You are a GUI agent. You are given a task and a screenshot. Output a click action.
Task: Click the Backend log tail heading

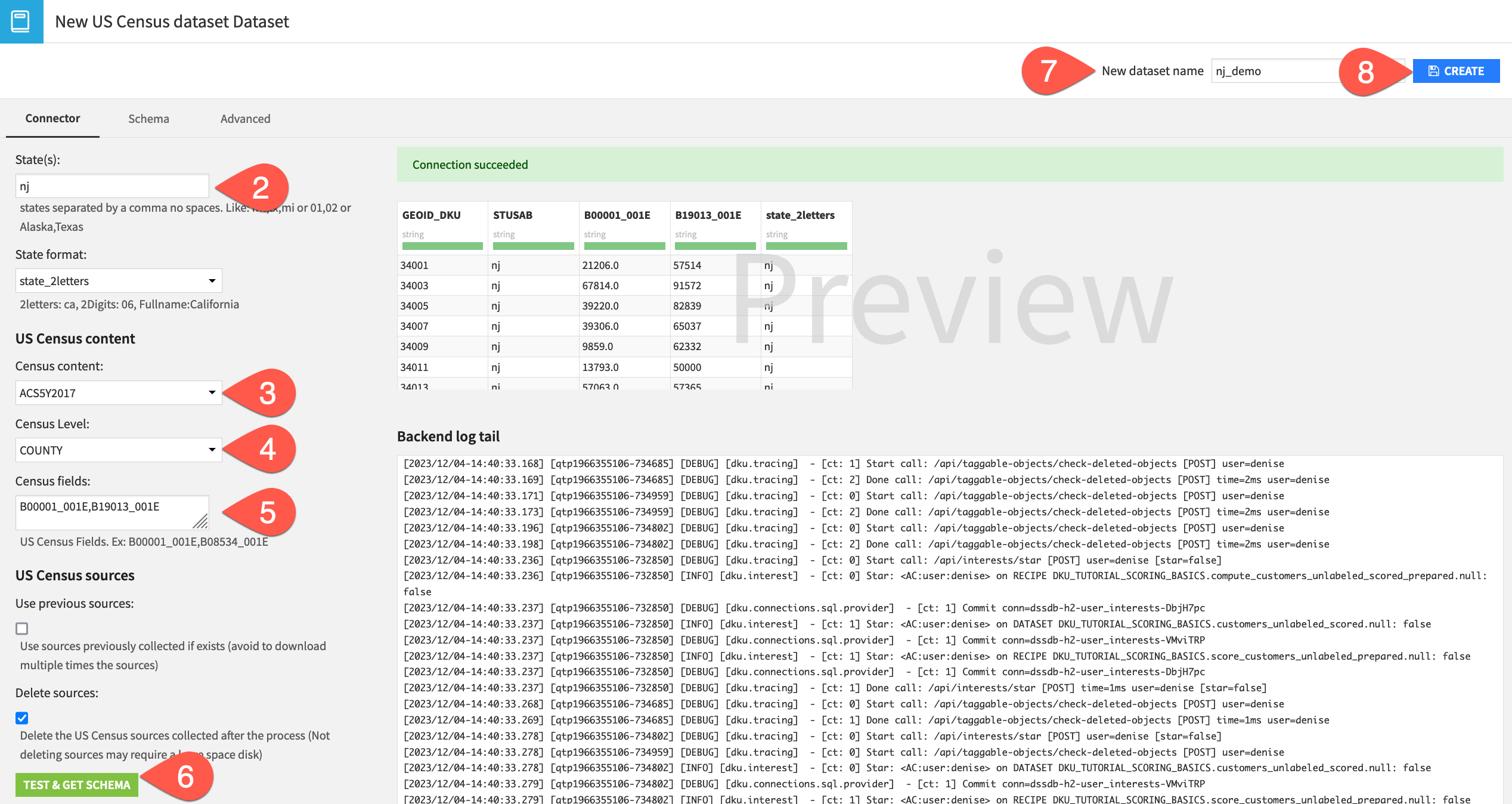(x=448, y=436)
